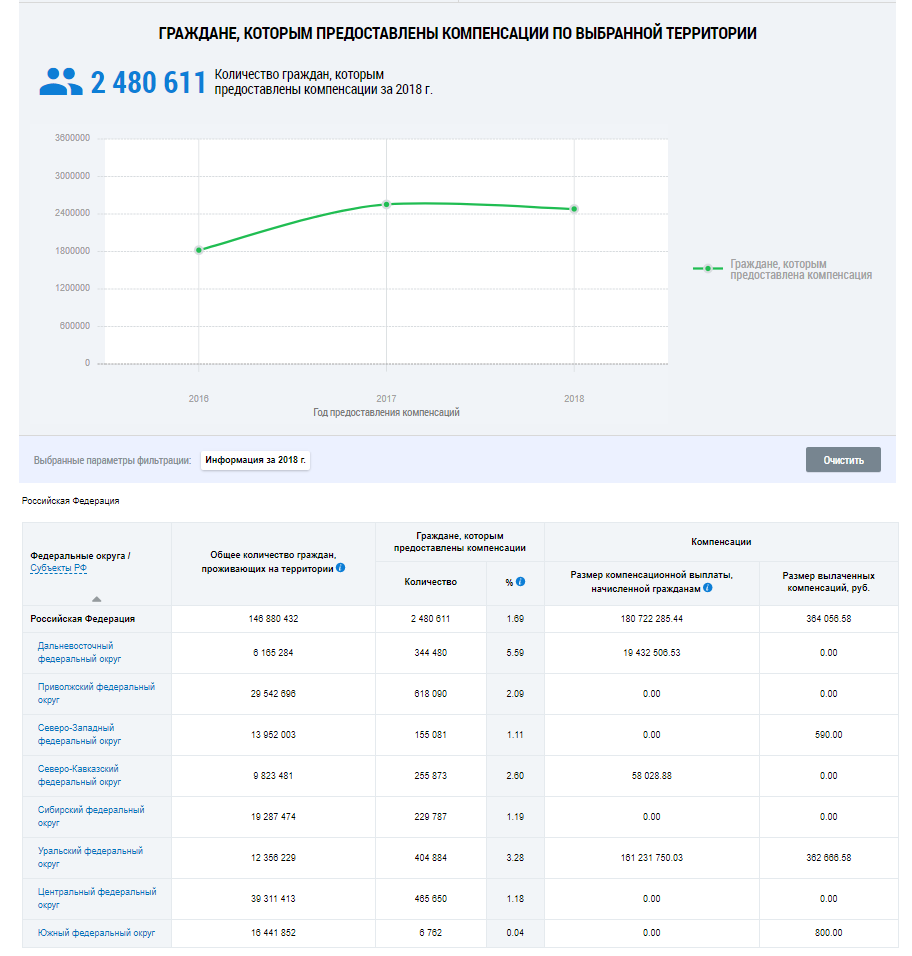Click info icon after 'начисленной гражданам' header
Screen dimensions: 912x956
[708, 588]
